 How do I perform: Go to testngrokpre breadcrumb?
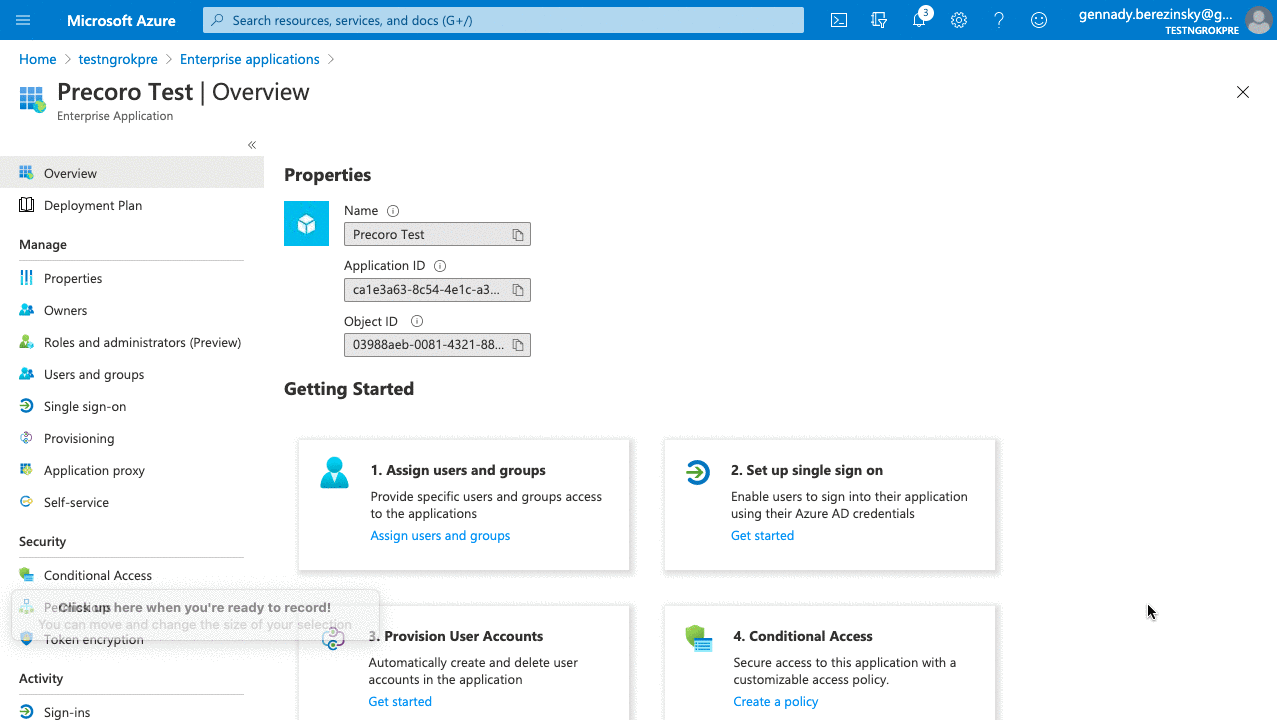[x=118, y=59]
